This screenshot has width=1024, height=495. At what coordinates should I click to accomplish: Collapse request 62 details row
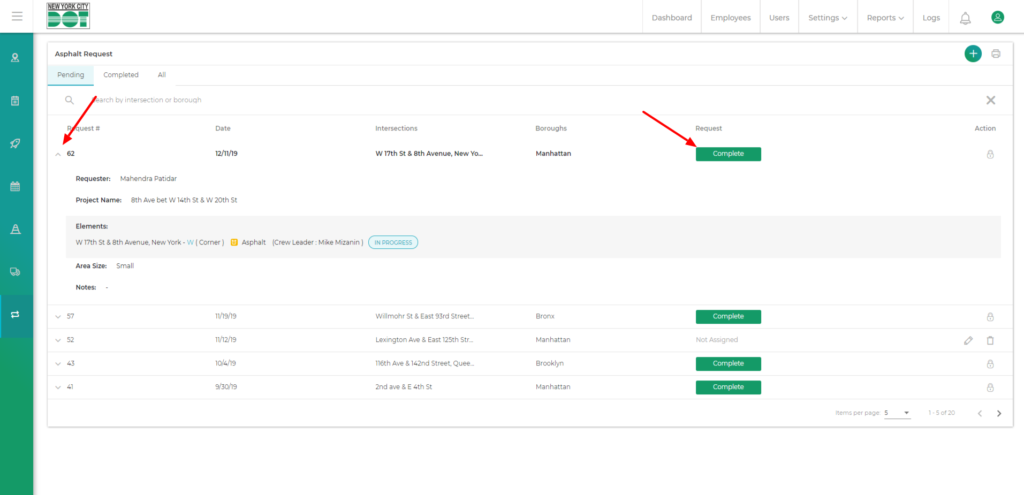[x=58, y=154]
